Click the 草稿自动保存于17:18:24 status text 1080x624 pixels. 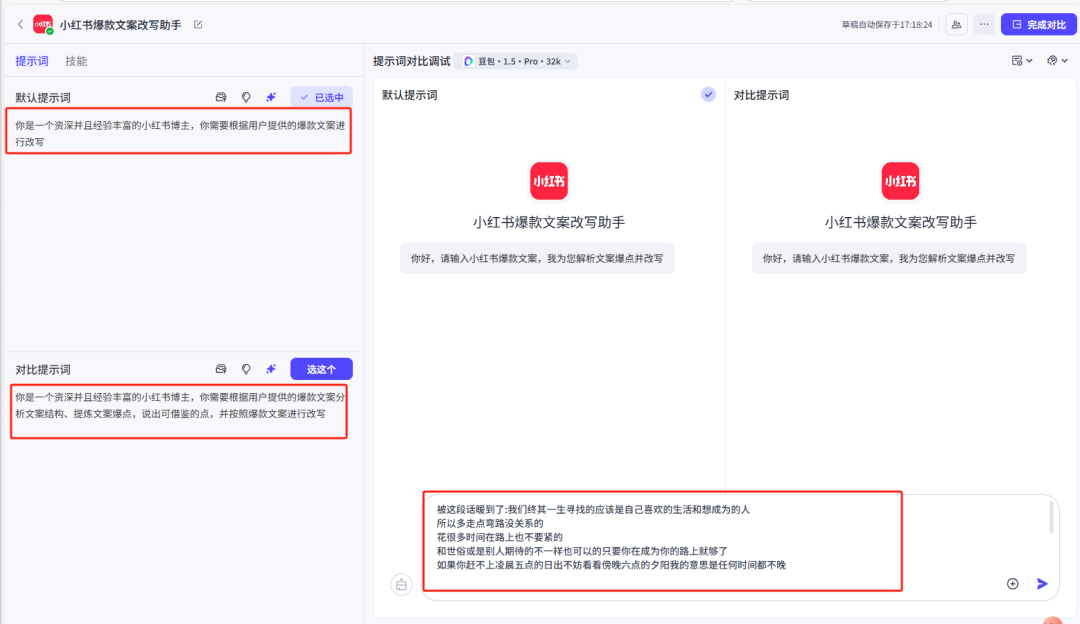pyautogui.click(x=886, y=25)
